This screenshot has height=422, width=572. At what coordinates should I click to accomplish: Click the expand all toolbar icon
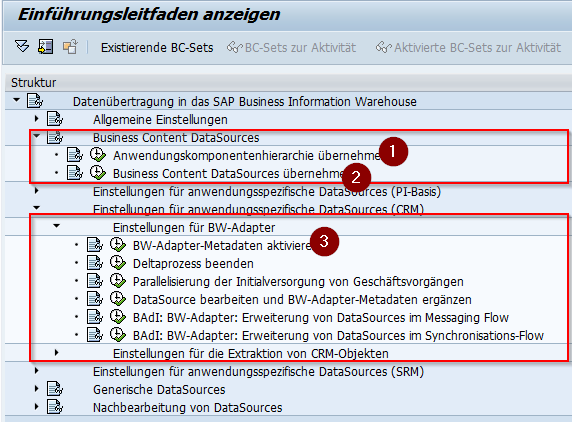point(22,46)
